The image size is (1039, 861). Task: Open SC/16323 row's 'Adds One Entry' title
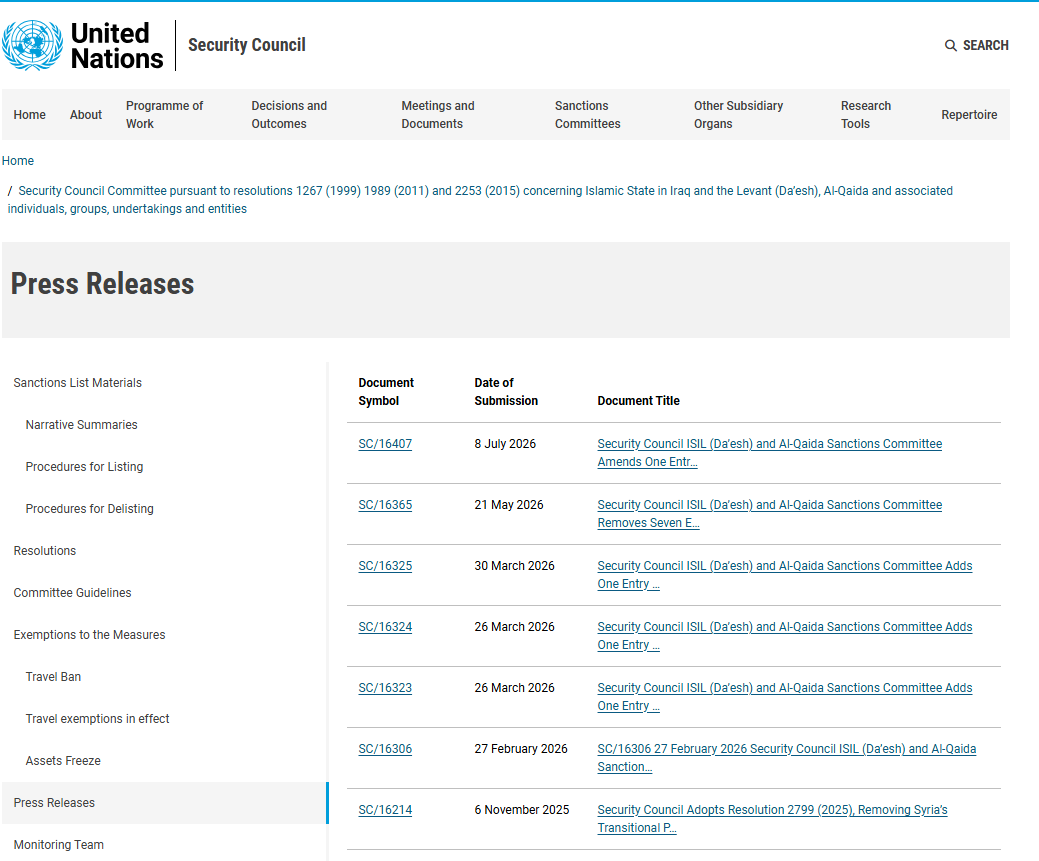click(785, 697)
